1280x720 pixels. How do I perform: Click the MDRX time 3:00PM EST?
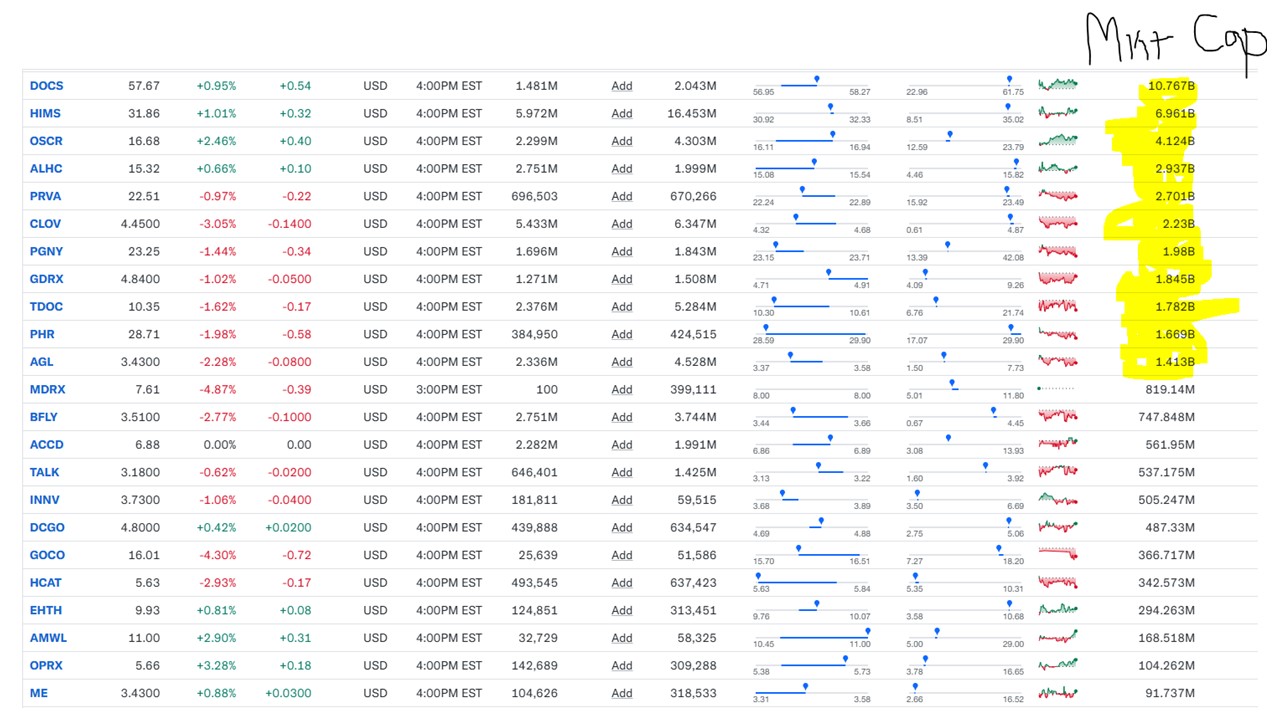[449, 390]
